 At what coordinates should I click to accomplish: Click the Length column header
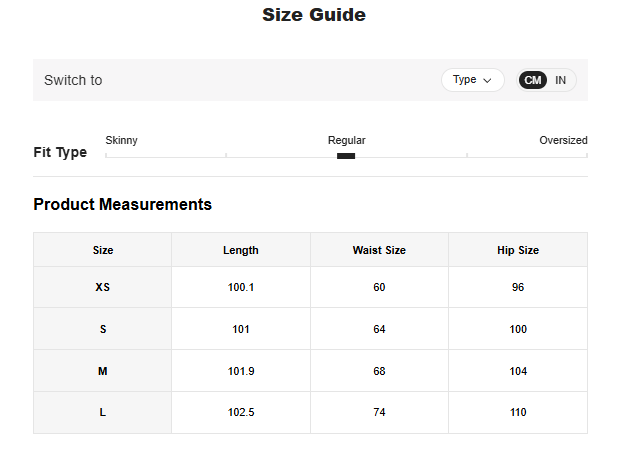[x=240, y=250]
